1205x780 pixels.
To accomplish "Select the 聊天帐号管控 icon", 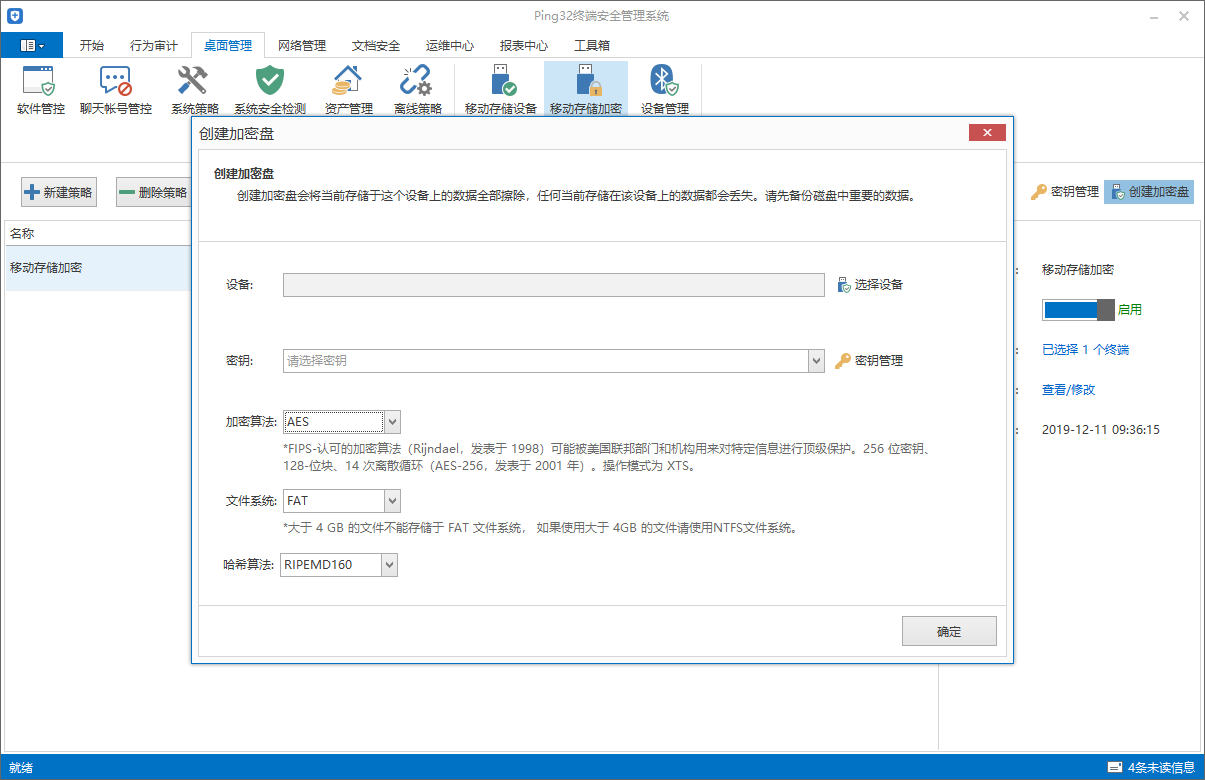I will [x=115, y=89].
